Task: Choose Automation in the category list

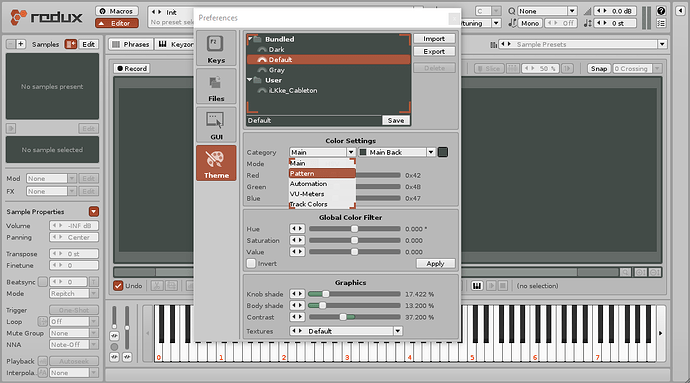Action: (x=322, y=184)
